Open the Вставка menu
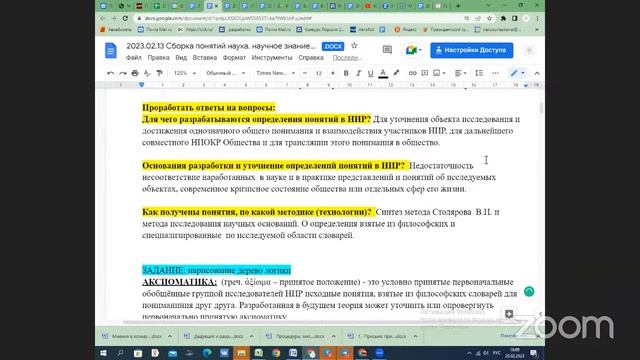Image resolution: width=640 pixels, height=360 pixels. 204,58
